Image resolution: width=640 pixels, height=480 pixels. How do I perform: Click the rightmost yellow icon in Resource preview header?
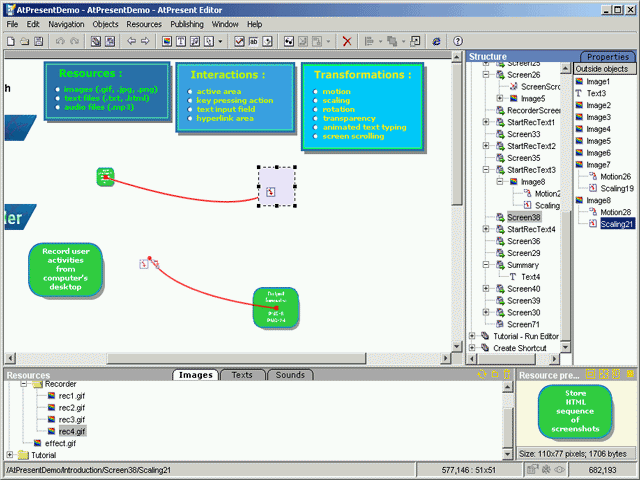pos(630,374)
